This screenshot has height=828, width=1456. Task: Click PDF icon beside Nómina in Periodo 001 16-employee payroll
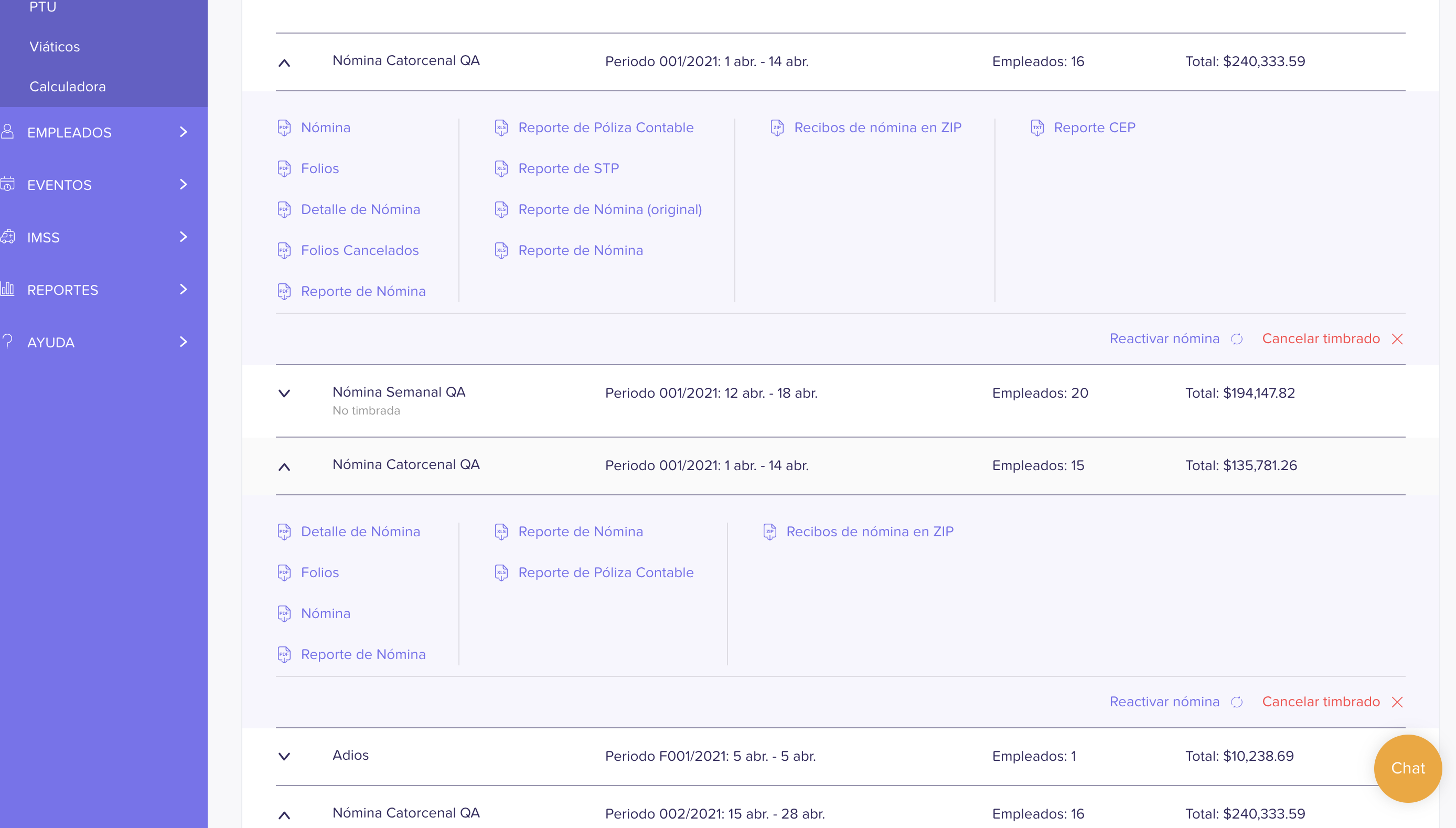pos(284,128)
